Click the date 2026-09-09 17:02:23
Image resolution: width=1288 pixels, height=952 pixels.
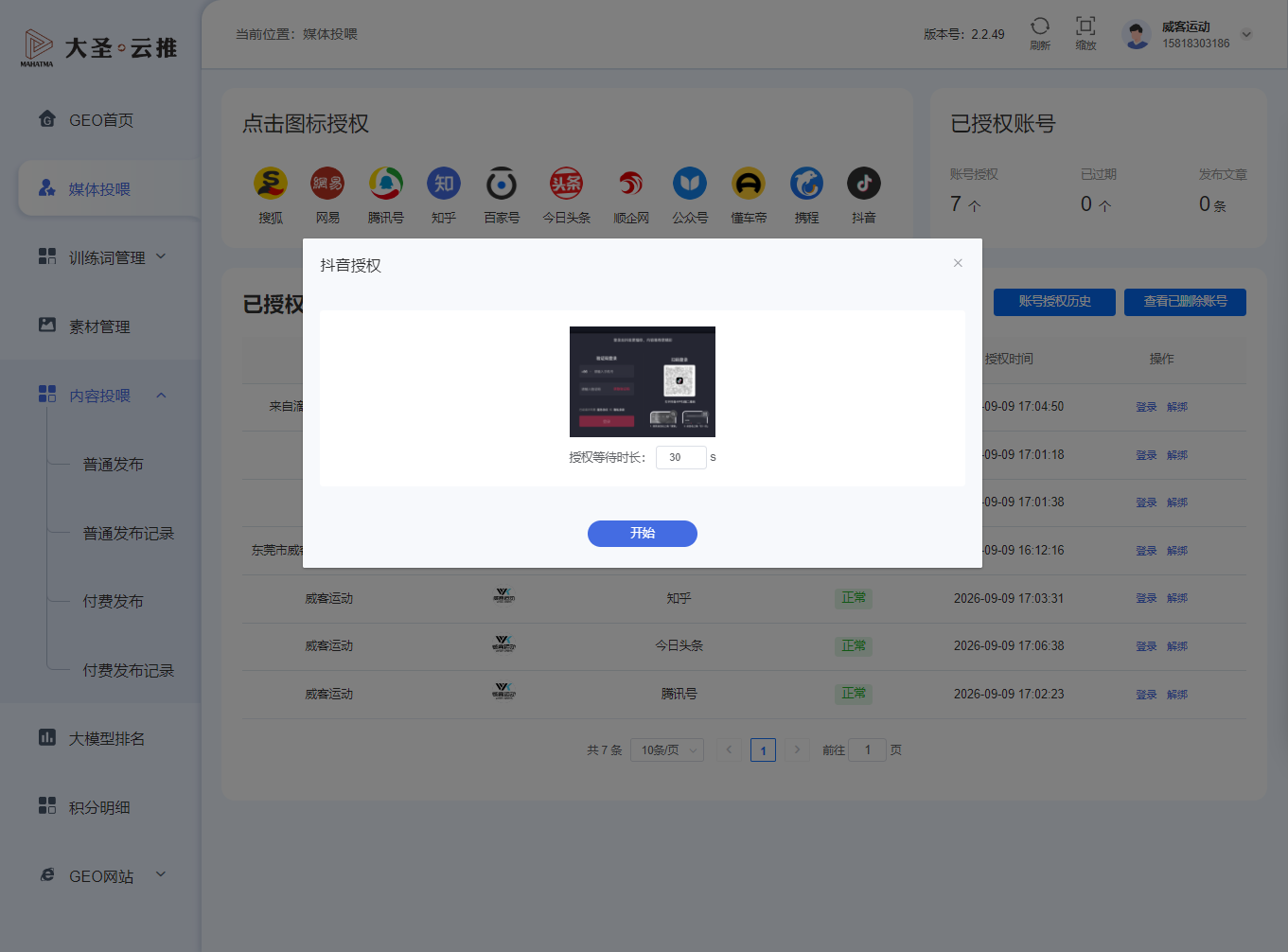coord(1009,694)
